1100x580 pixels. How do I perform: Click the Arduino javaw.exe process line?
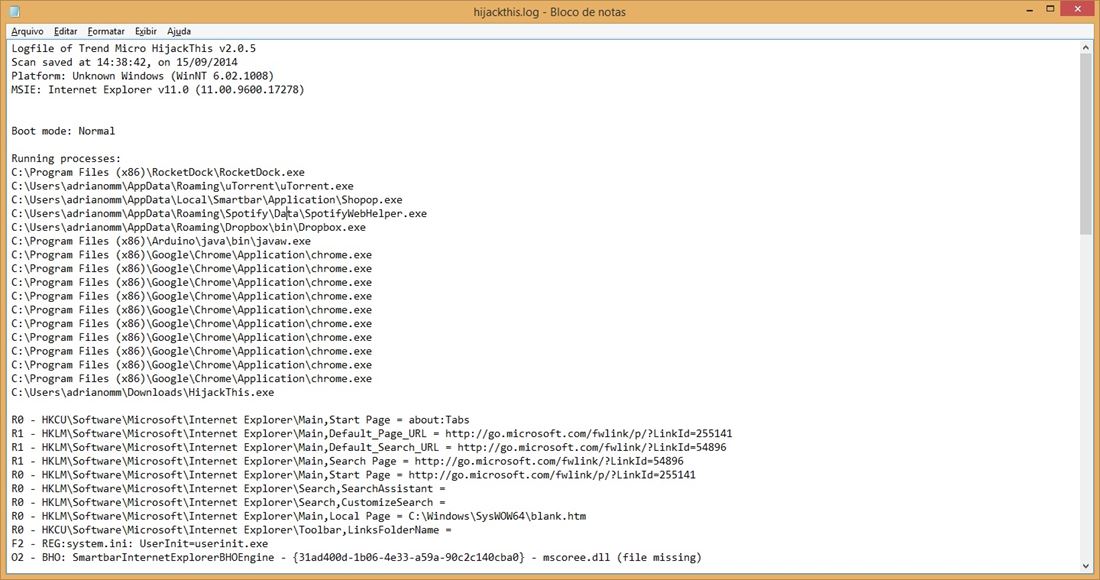[161, 241]
